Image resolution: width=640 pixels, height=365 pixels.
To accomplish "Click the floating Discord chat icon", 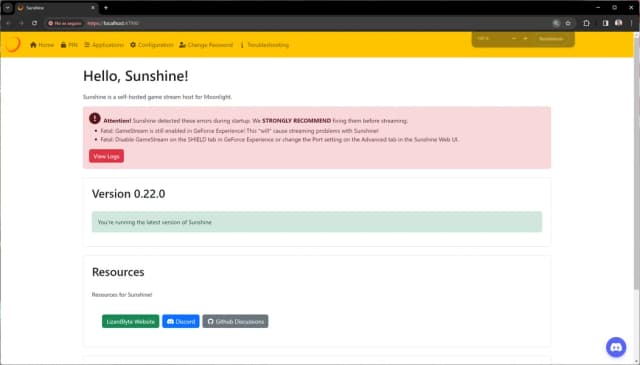I will (616, 347).
